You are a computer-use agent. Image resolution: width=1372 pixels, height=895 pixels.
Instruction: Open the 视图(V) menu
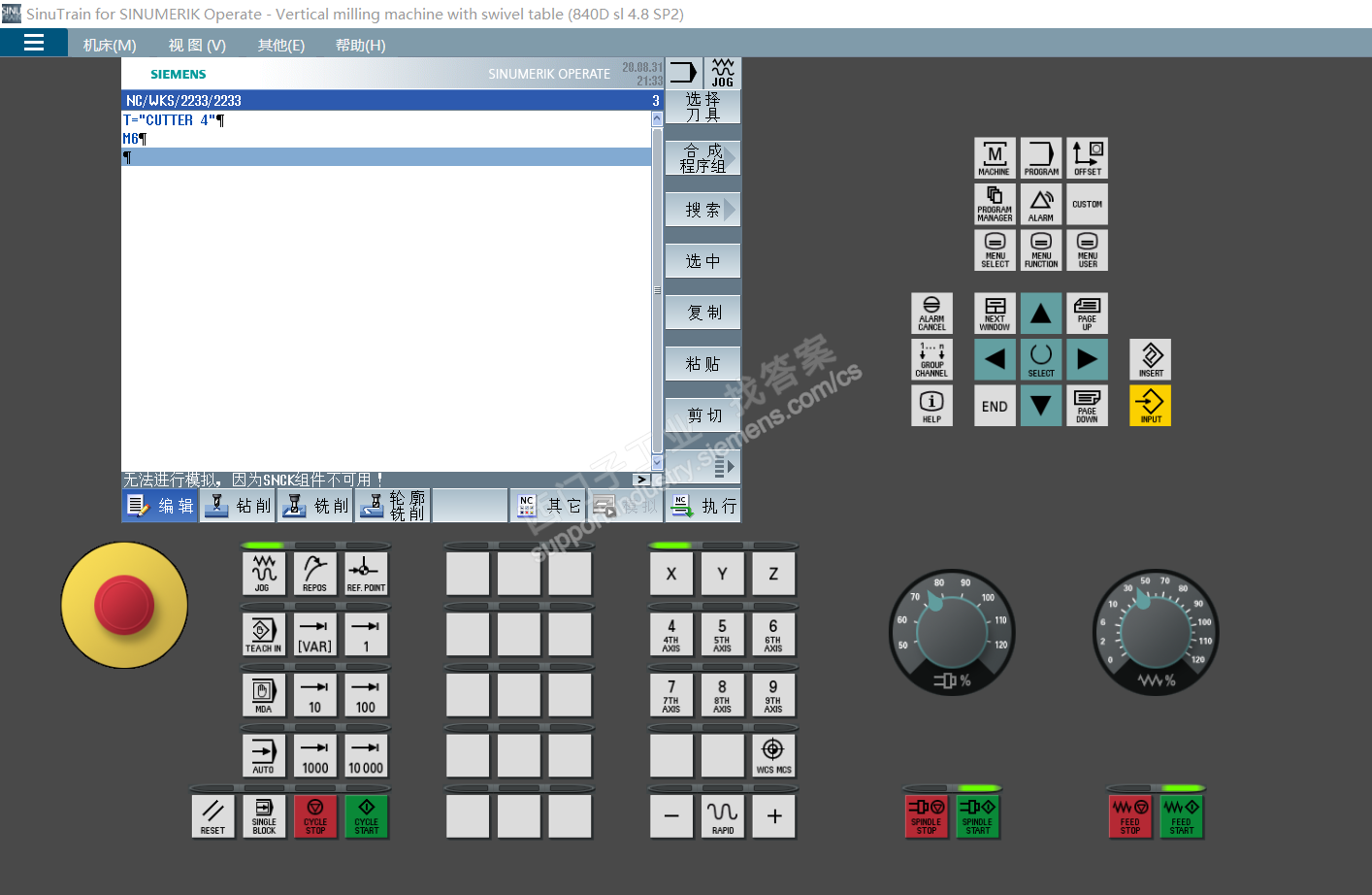(197, 45)
